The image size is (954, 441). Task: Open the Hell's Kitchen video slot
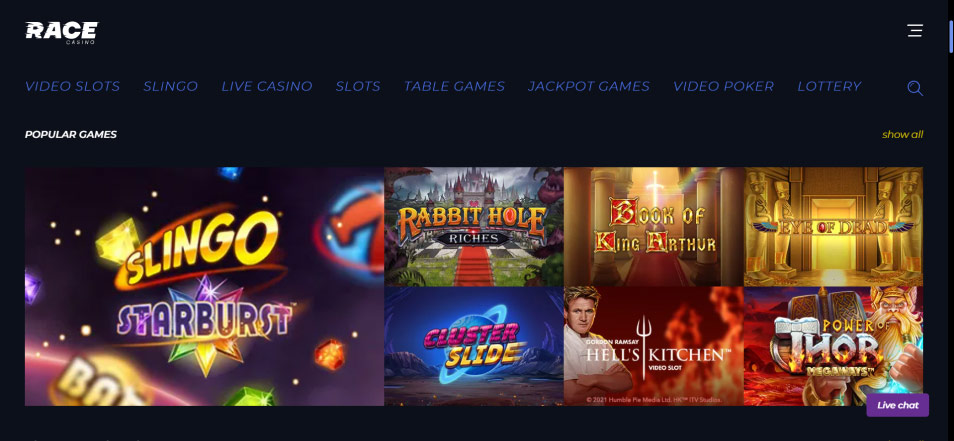point(654,346)
